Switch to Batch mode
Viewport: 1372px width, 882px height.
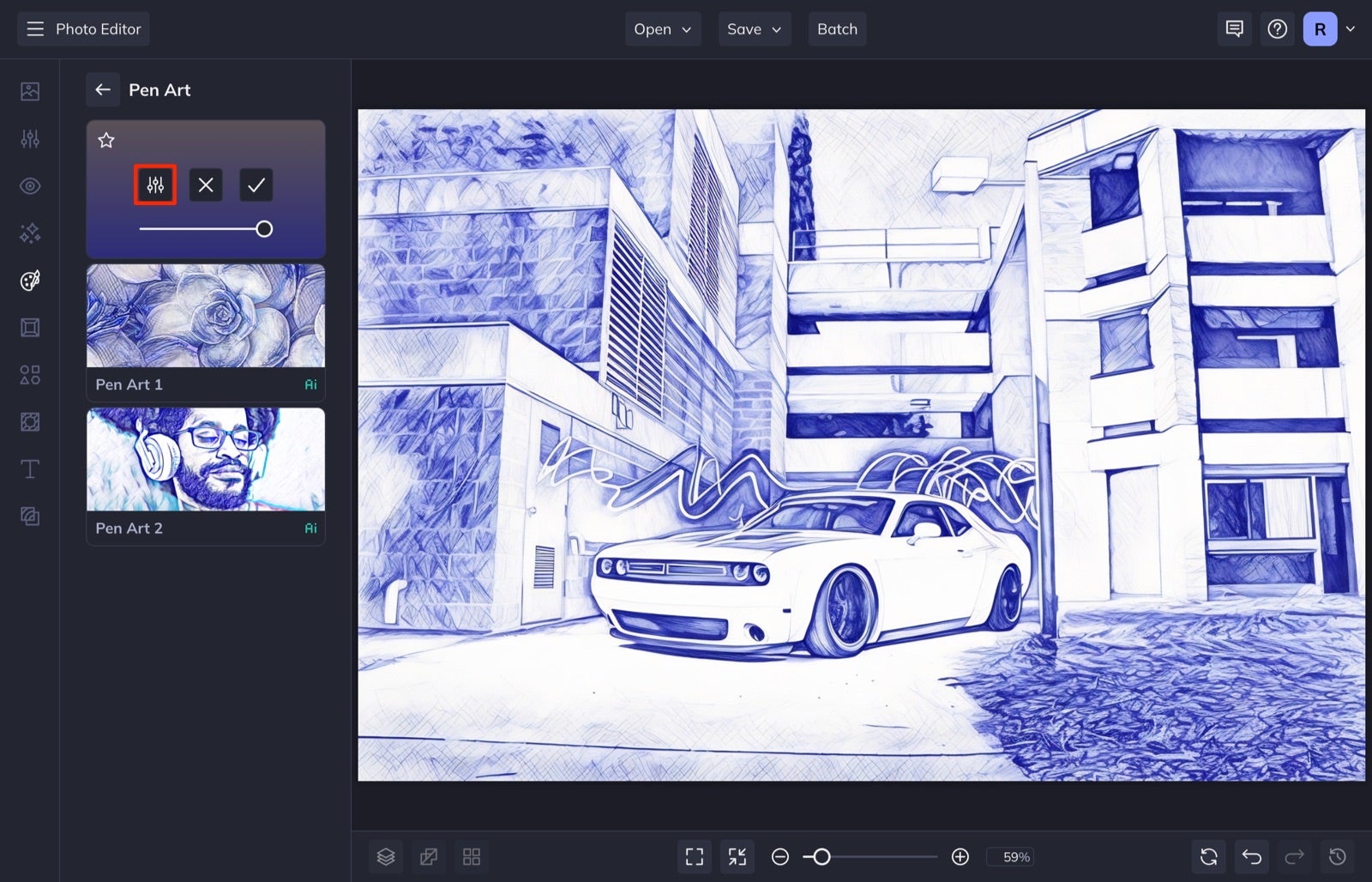pyautogui.click(x=837, y=28)
